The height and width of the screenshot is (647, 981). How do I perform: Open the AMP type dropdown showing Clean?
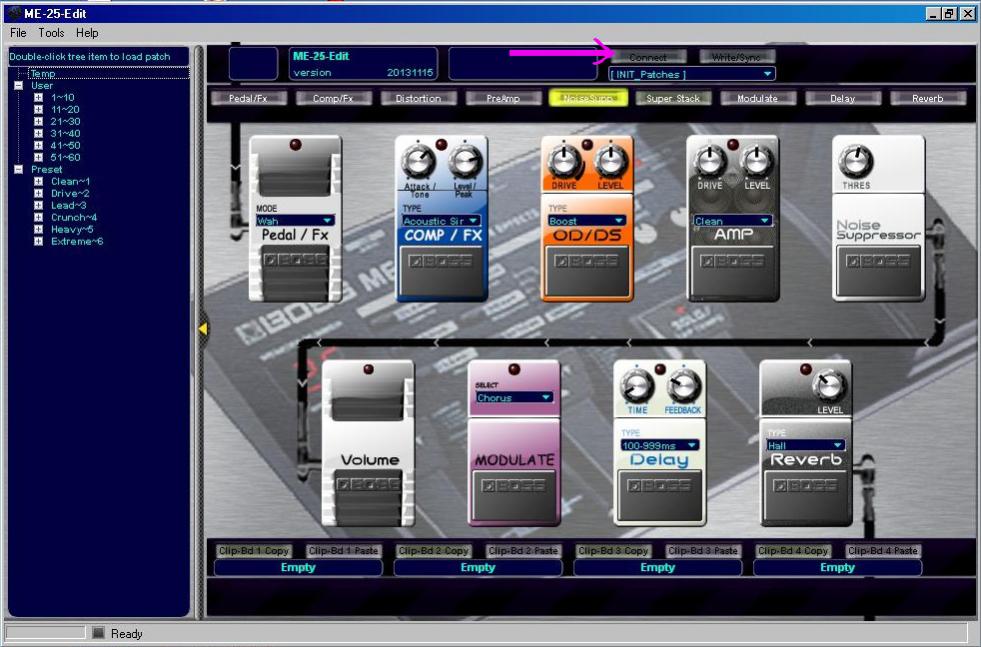tap(733, 221)
